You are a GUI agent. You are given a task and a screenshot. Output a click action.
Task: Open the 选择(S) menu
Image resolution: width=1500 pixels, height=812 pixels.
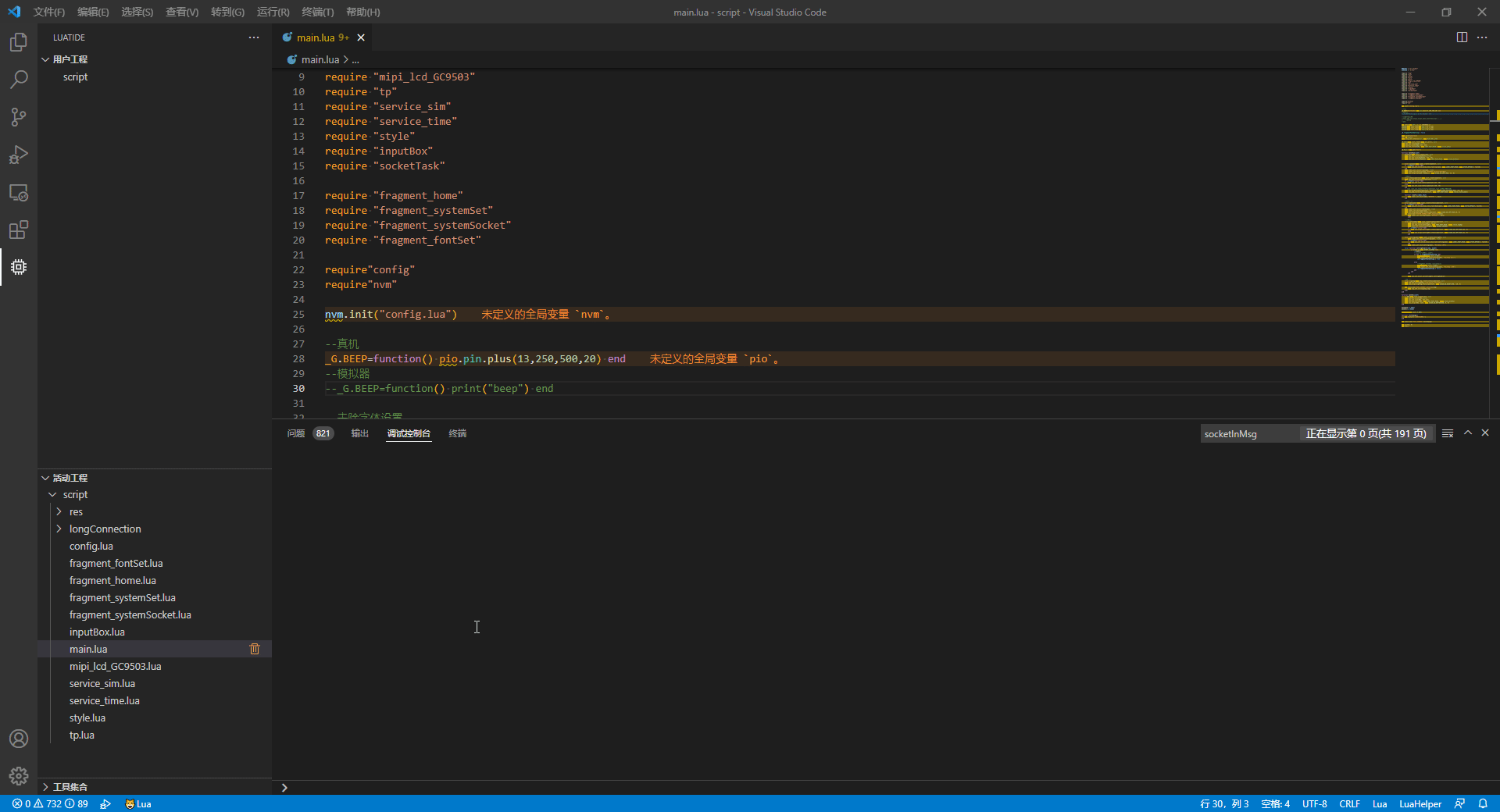point(137,12)
